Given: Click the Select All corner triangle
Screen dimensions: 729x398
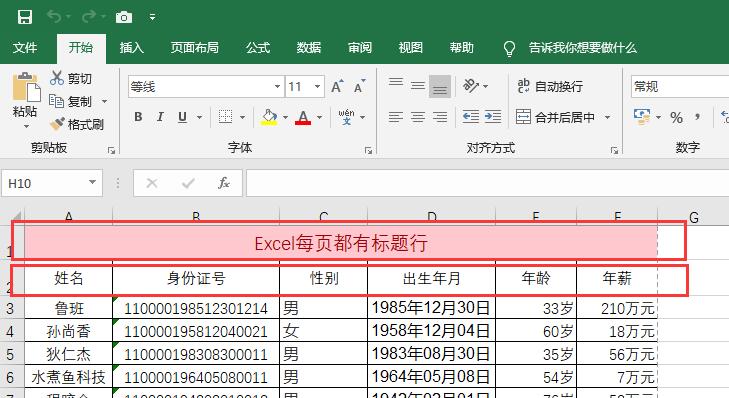Looking at the screenshot, I should click(x=16, y=216).
